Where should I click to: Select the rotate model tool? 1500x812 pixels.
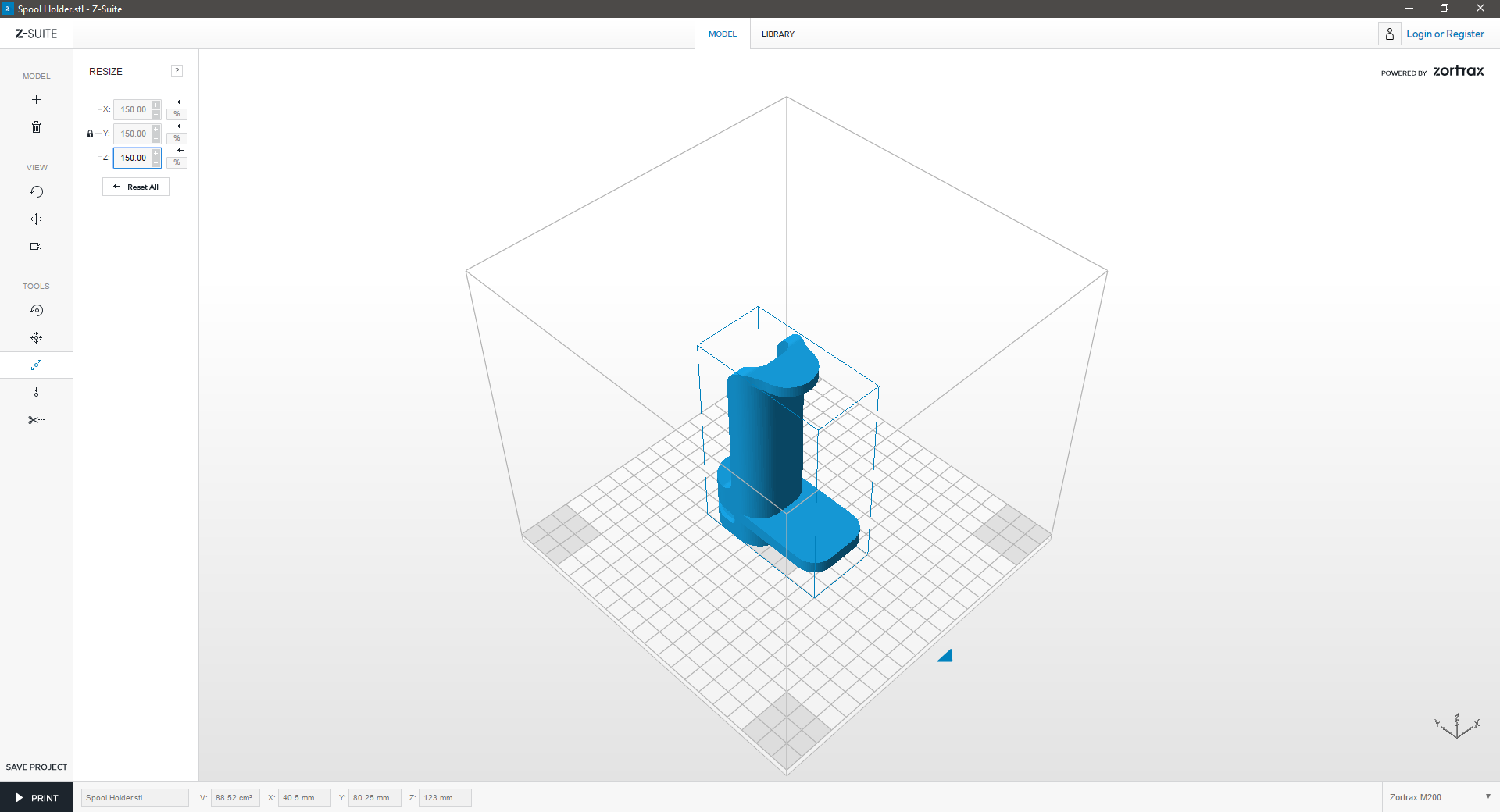pos(36,311)
